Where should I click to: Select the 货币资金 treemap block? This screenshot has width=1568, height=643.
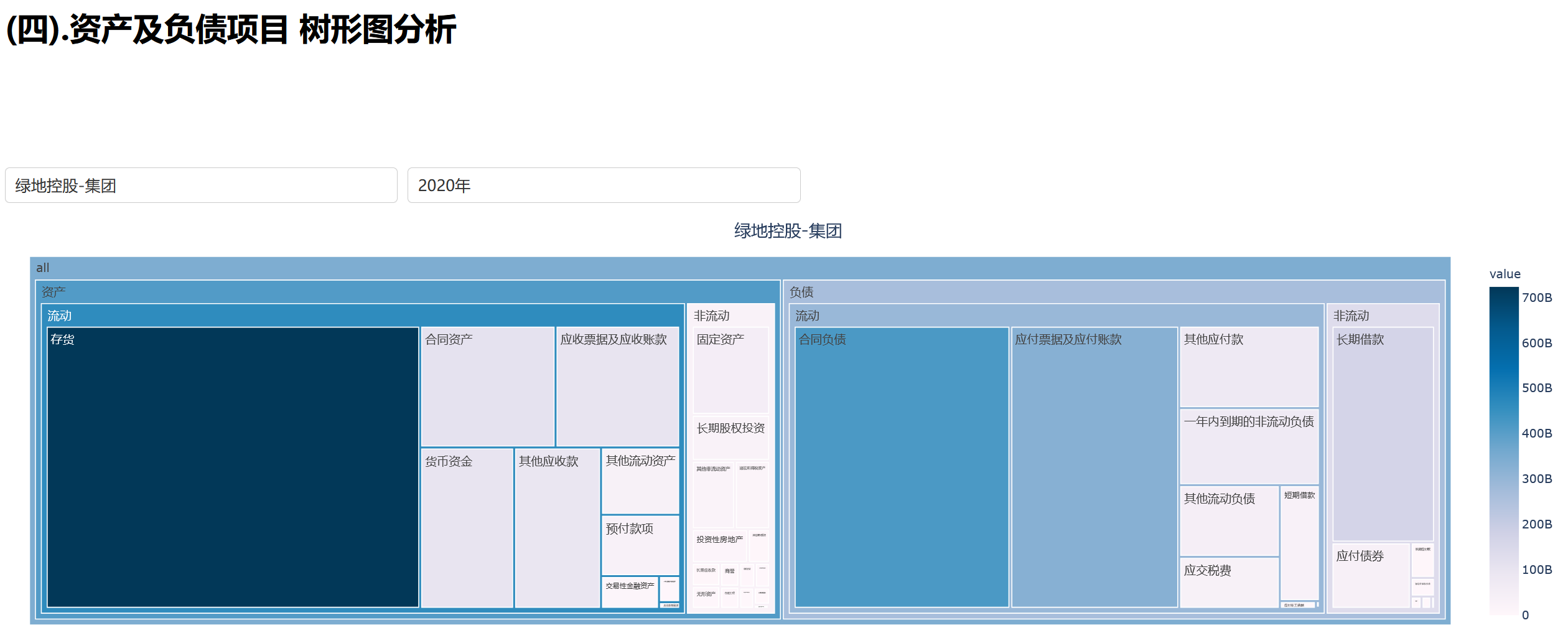[x=467, y=528]
